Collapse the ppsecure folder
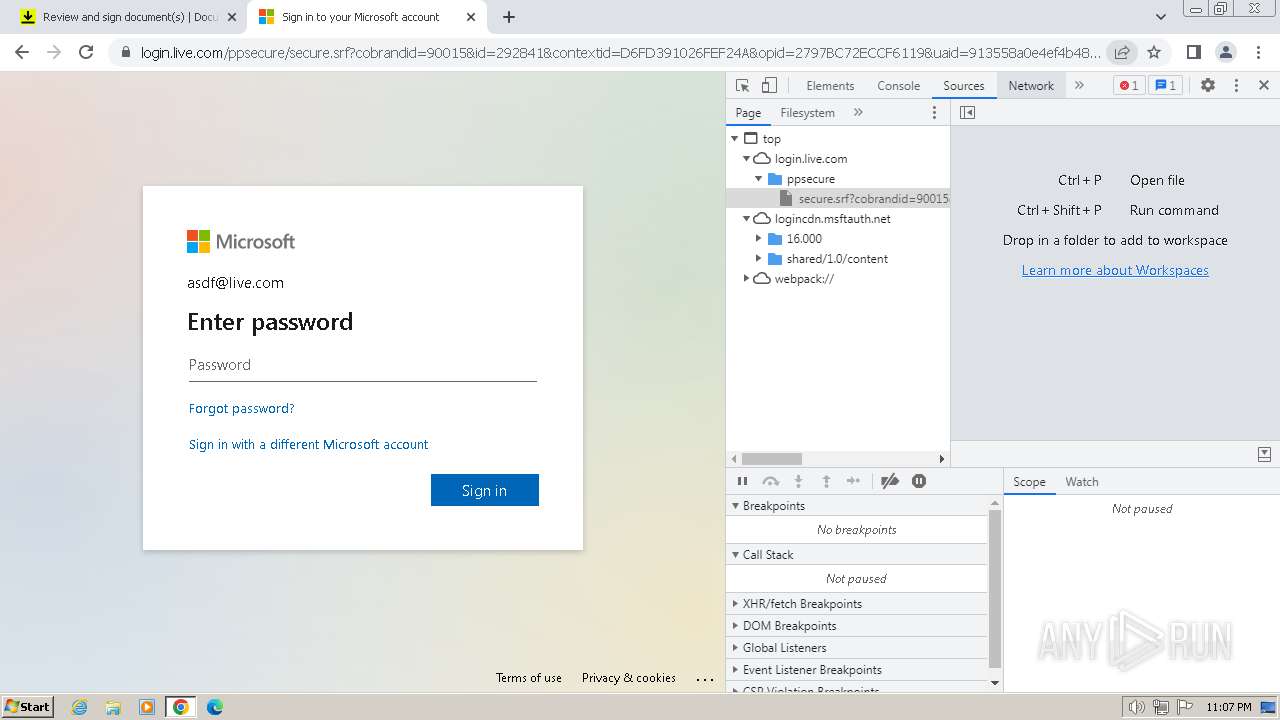1280x720 pixels. pos(759,179)
